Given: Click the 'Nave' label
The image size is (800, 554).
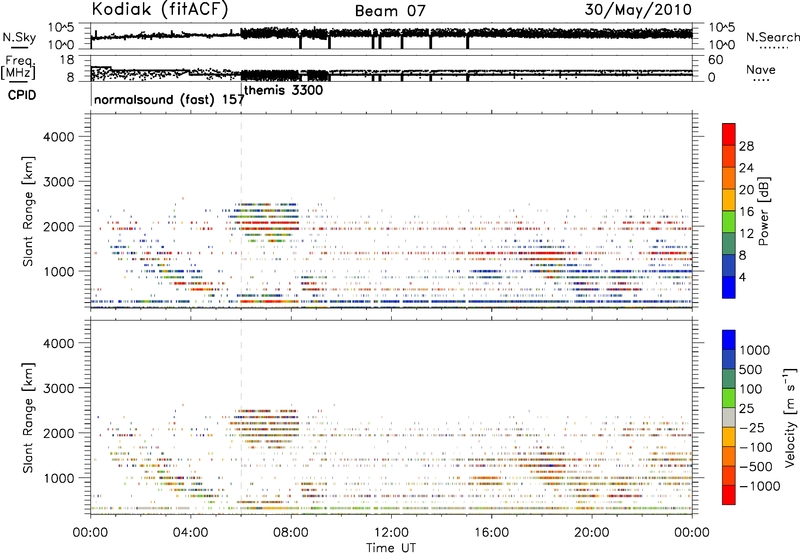Looking at the screenshot, I should pyautogui.click(x=760, y=70).
